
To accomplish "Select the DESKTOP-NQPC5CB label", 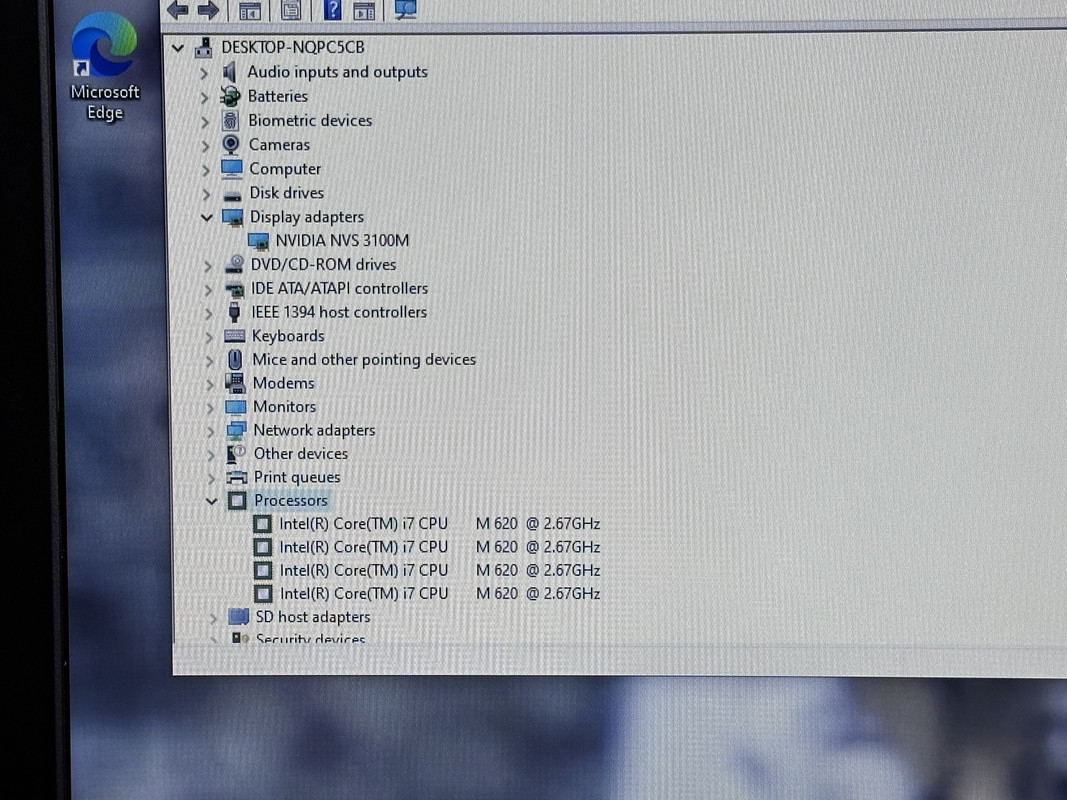I will [293, 48].
